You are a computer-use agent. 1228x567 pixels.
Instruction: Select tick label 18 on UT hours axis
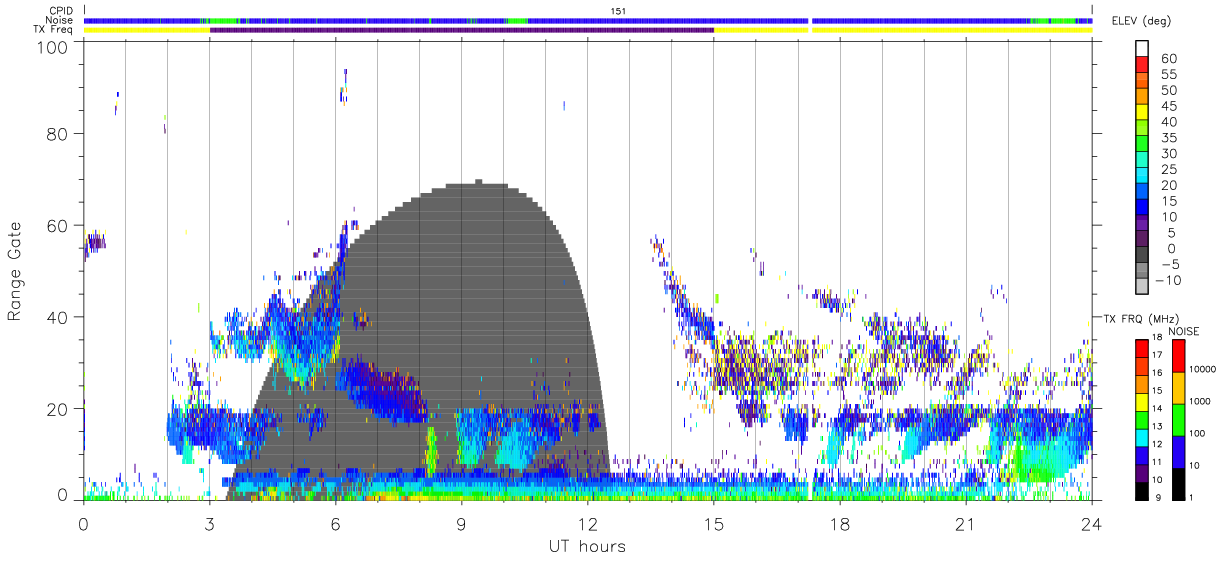[839, 523]
